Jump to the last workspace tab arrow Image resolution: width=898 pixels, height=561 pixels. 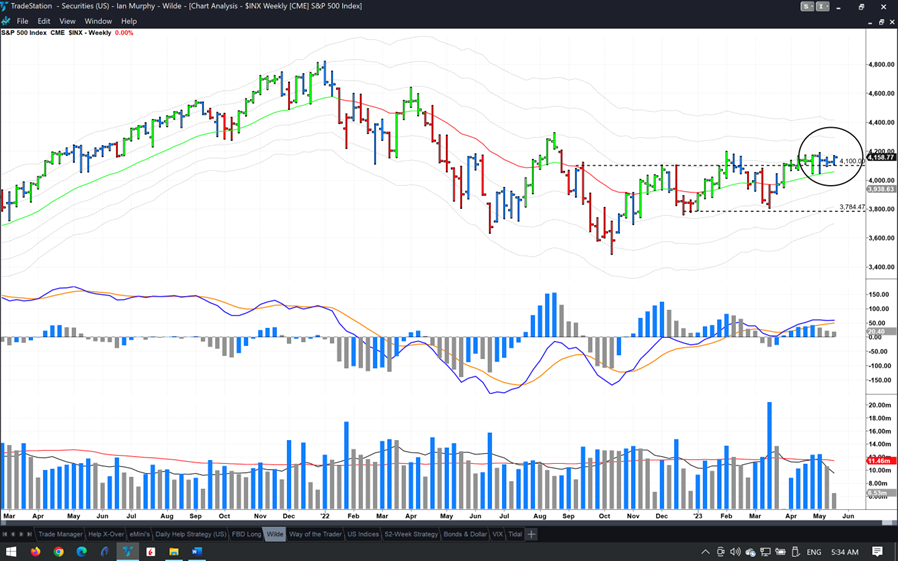(30, 534)
